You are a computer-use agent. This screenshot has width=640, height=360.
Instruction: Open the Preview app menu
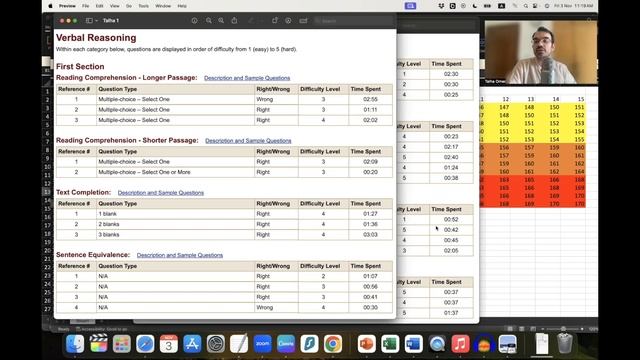(67, 6)
